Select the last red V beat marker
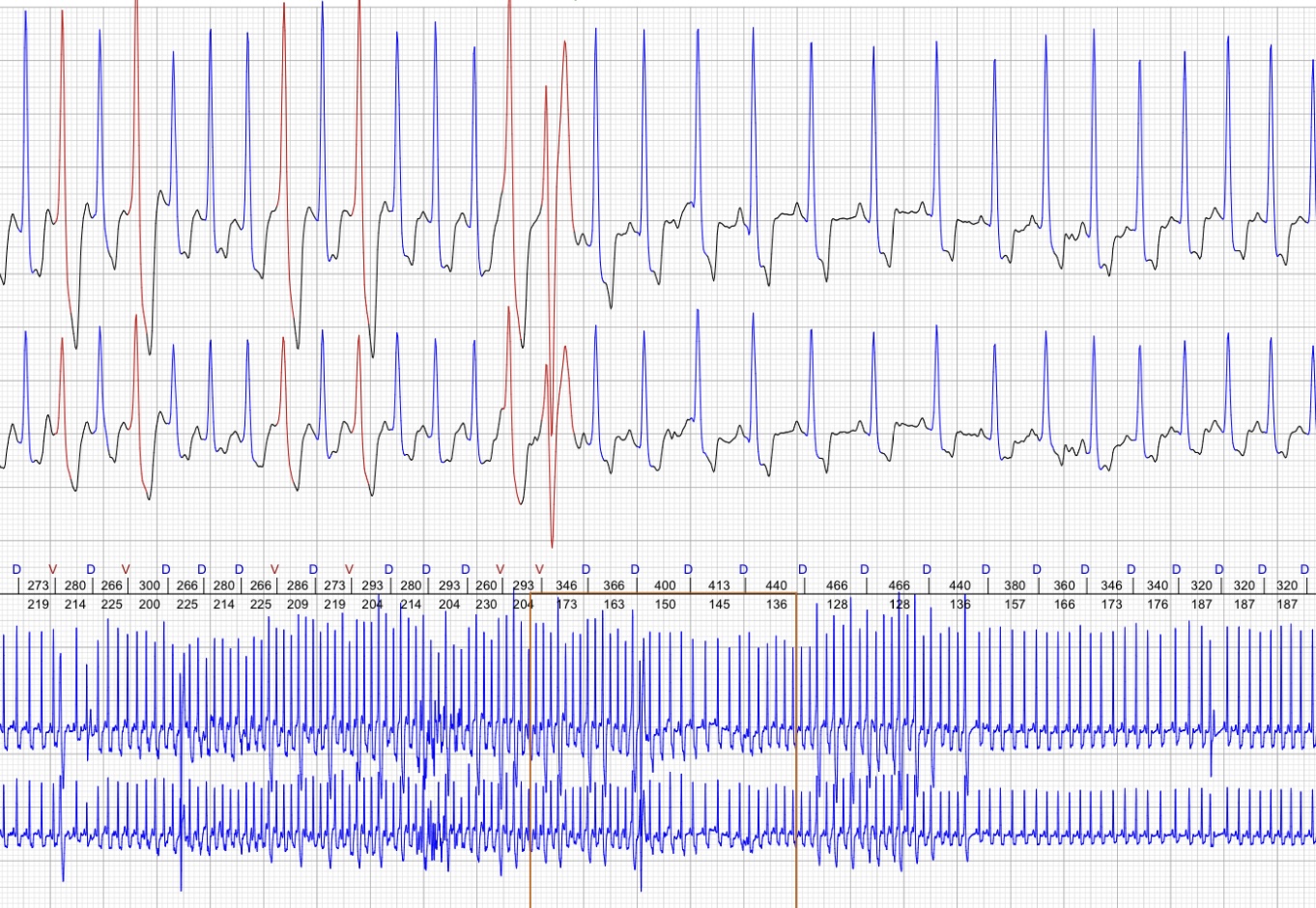 click(539, 569)
